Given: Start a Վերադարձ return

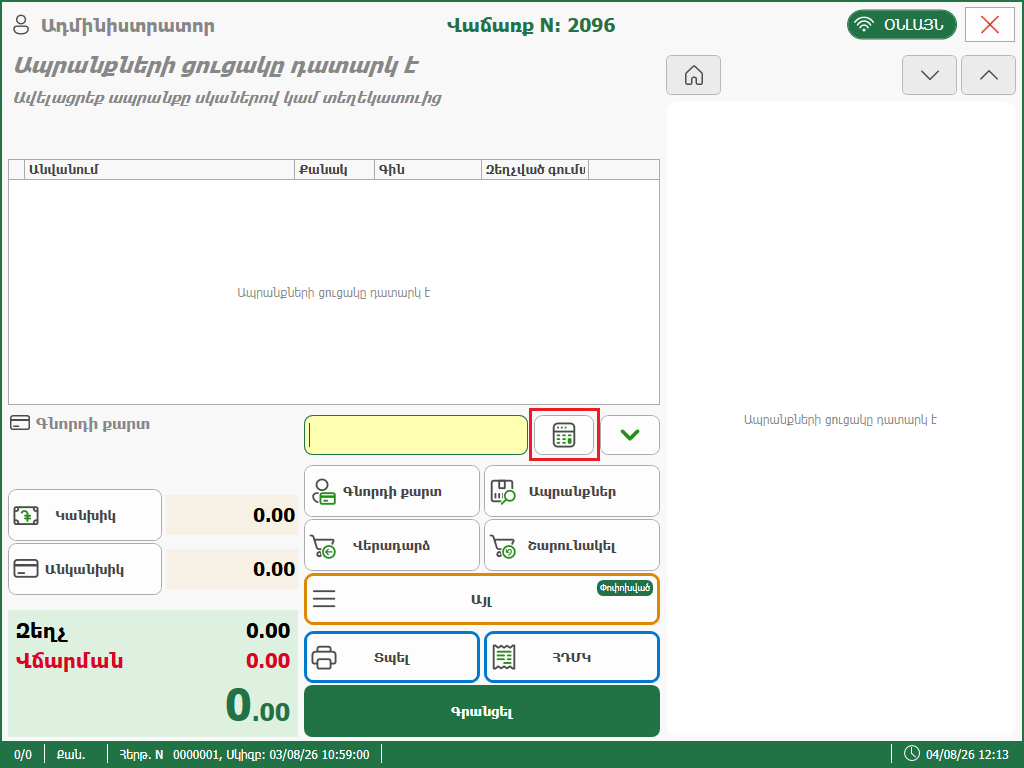Looking at the screenshot, I should (x=392, y=545).
